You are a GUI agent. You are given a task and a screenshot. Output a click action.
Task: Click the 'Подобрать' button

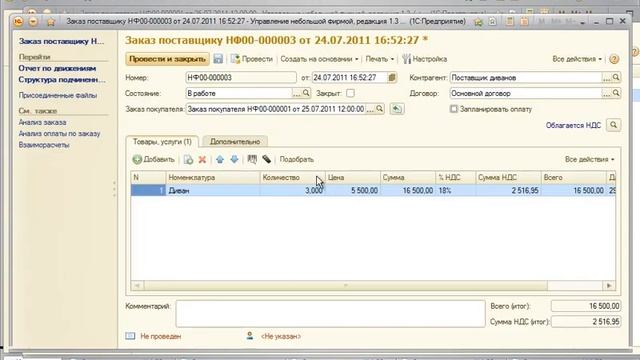(296, 160)
